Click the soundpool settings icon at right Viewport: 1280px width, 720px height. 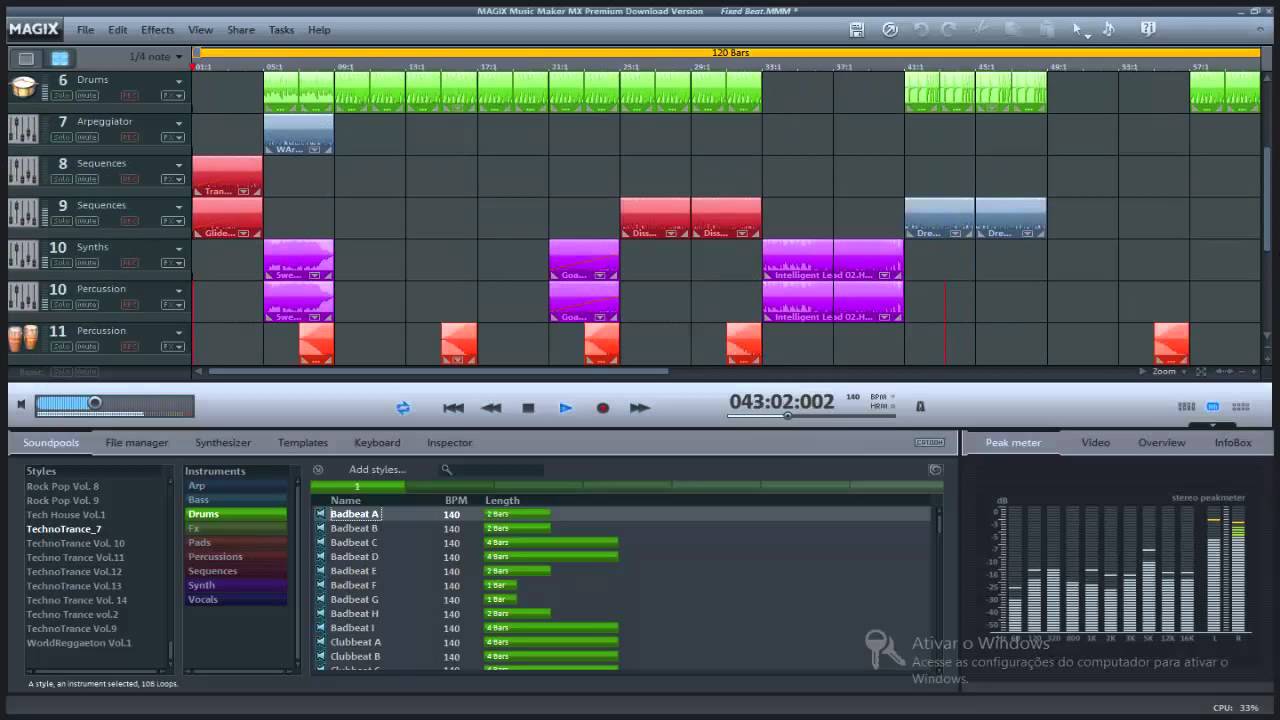point(935,469)
